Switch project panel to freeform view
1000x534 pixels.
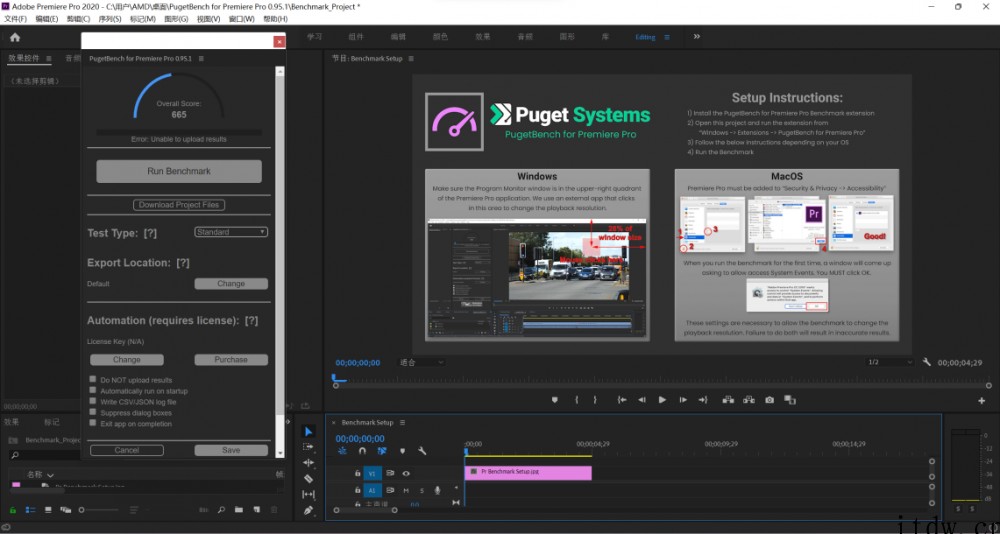tap(65, 510)
